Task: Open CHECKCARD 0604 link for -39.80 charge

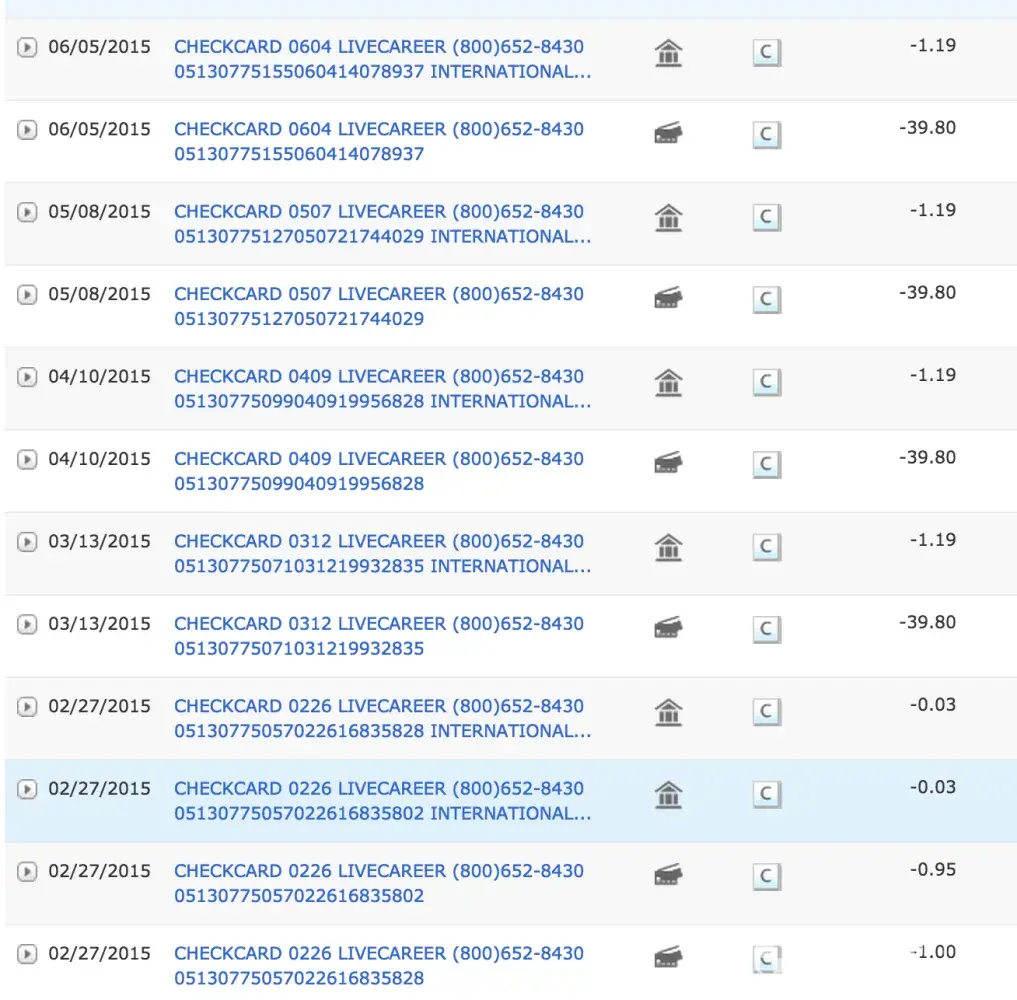Action: [x=379, y=141]
